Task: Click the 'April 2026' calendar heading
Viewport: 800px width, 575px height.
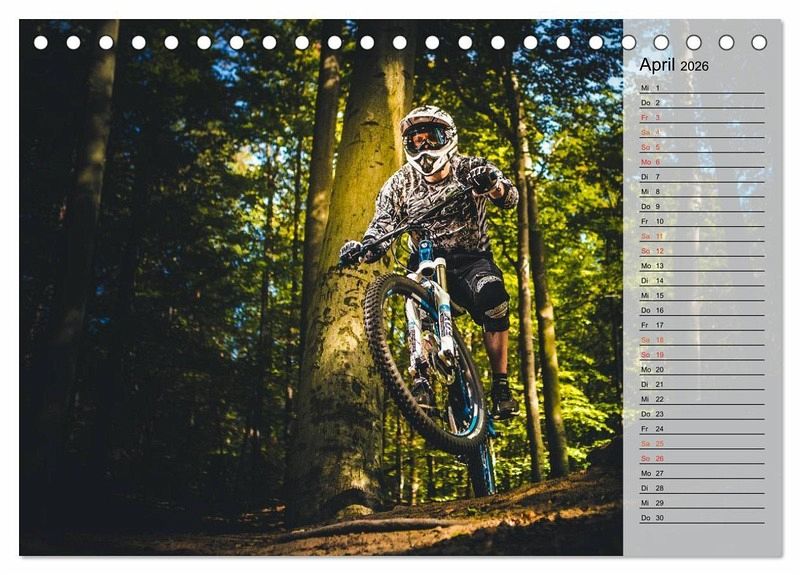Action: coord(673,65)
